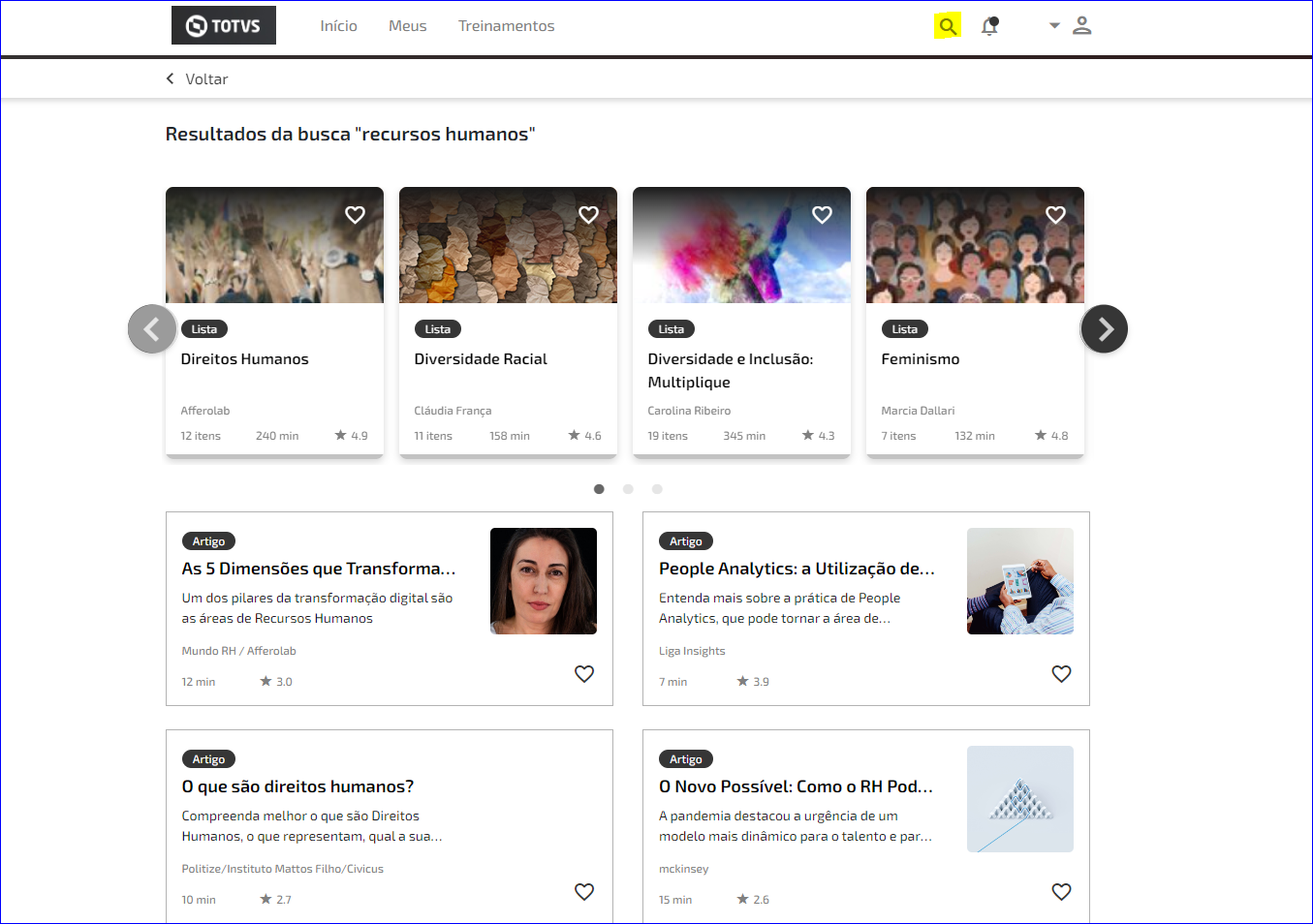The width and height of the screenshot is (1313, 924).
Task: Open the user profile icon
Action: pos(1082,26)
